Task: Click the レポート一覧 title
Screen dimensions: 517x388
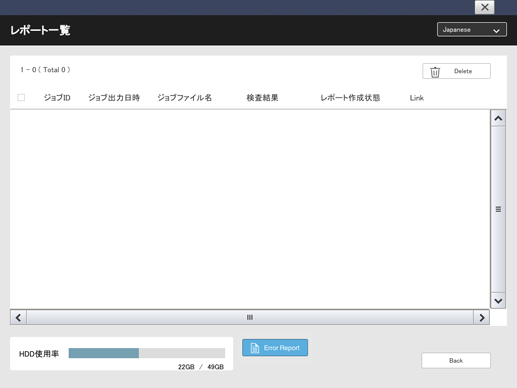Action: (x=40, y=30)
